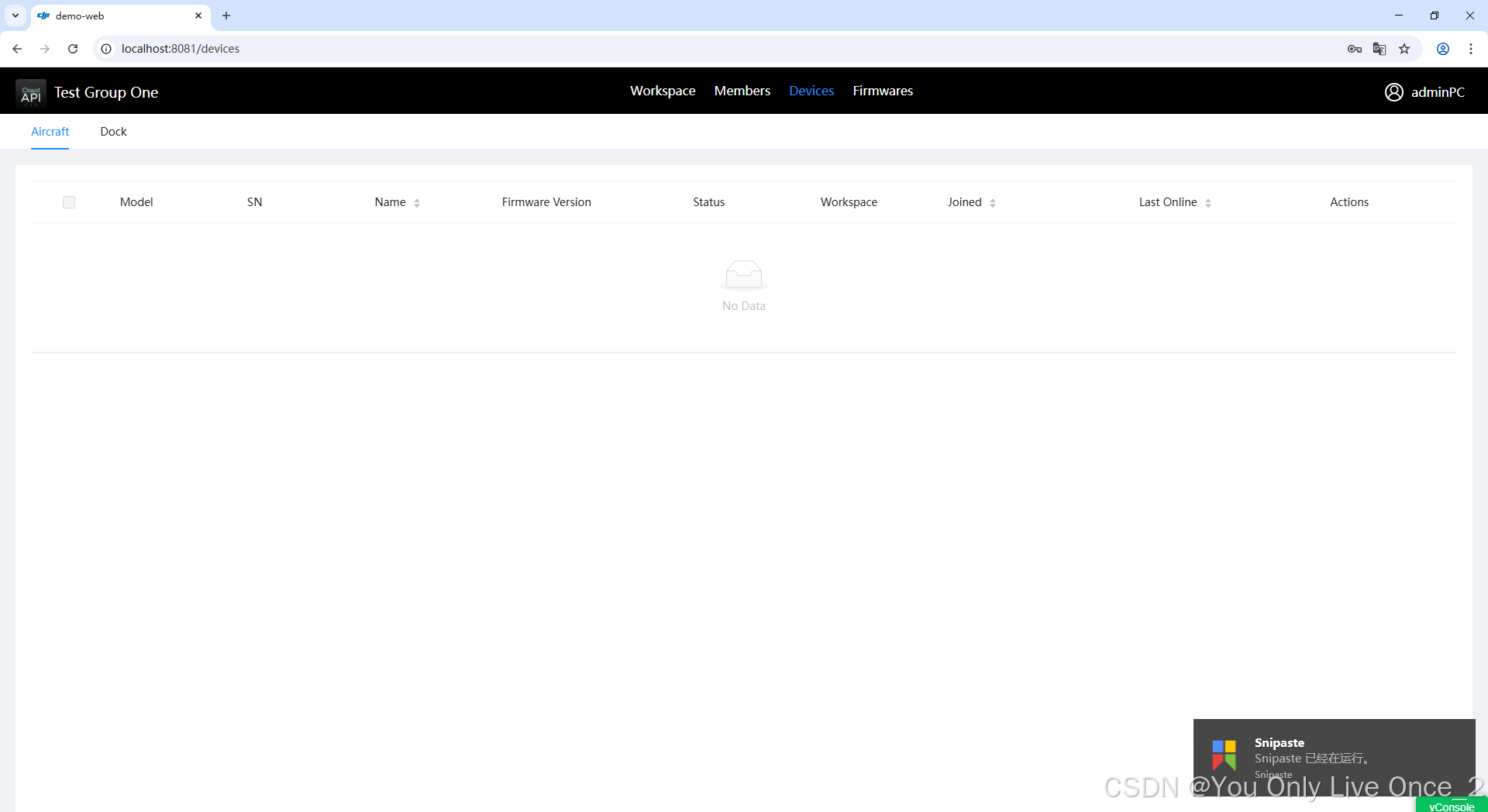Click the Status column header
The image size is (1488, 812).
708,202
